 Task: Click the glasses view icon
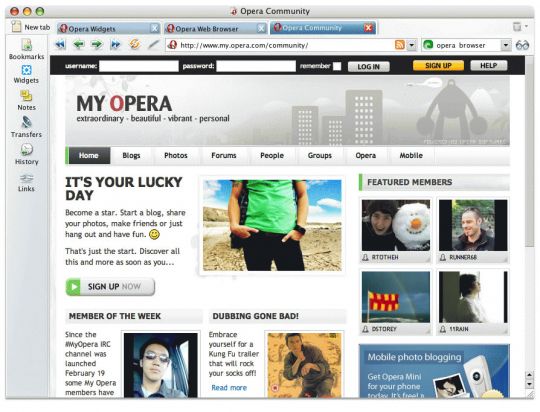[522, 45]
